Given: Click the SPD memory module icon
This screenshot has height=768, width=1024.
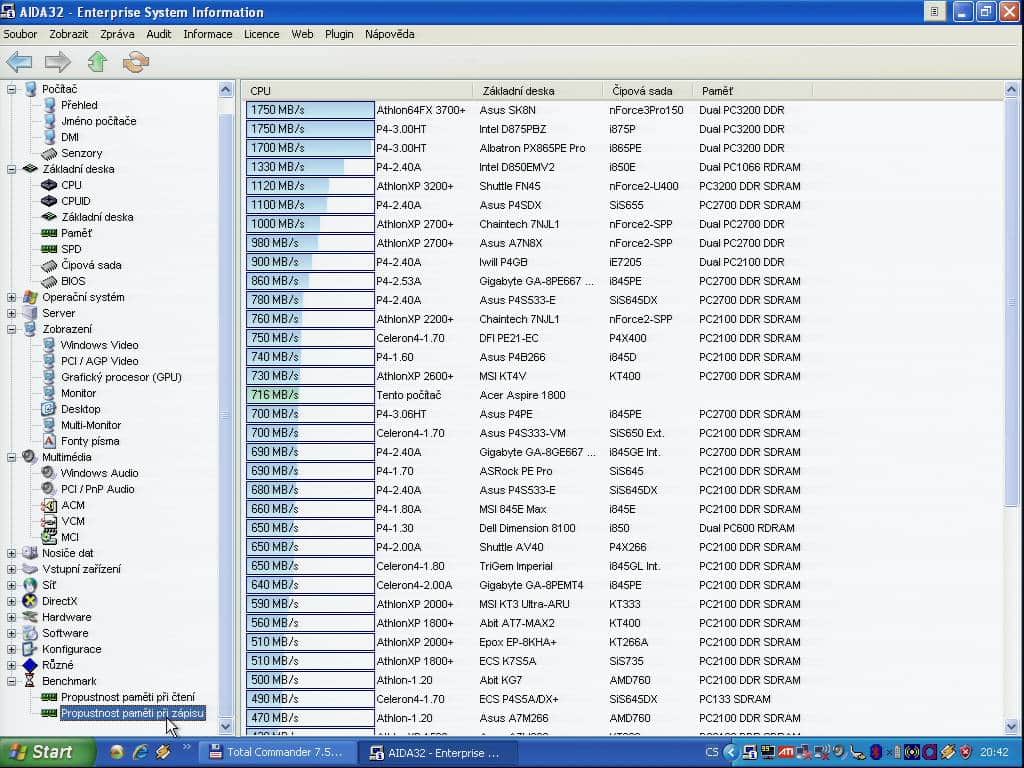Looking at the screenshot, I should [49, 249].
